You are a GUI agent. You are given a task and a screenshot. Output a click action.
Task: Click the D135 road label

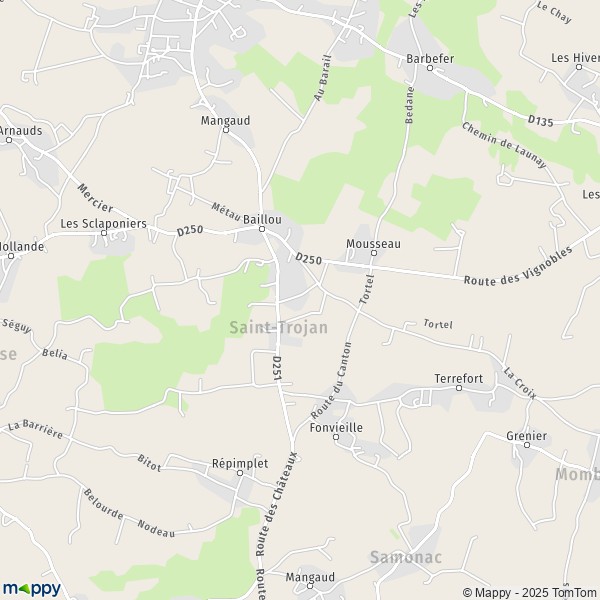coord(540,121)
